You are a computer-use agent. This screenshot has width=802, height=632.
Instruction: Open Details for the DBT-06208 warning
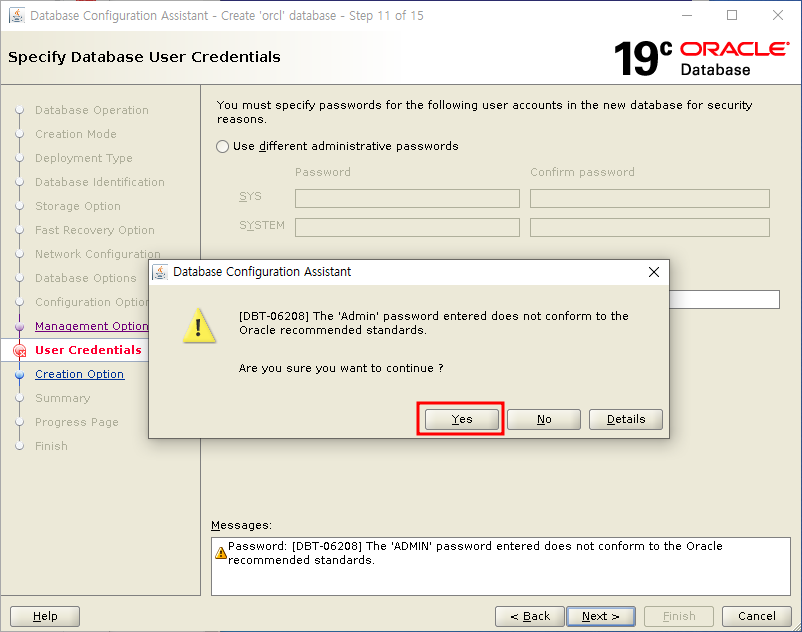coord(626,419)
